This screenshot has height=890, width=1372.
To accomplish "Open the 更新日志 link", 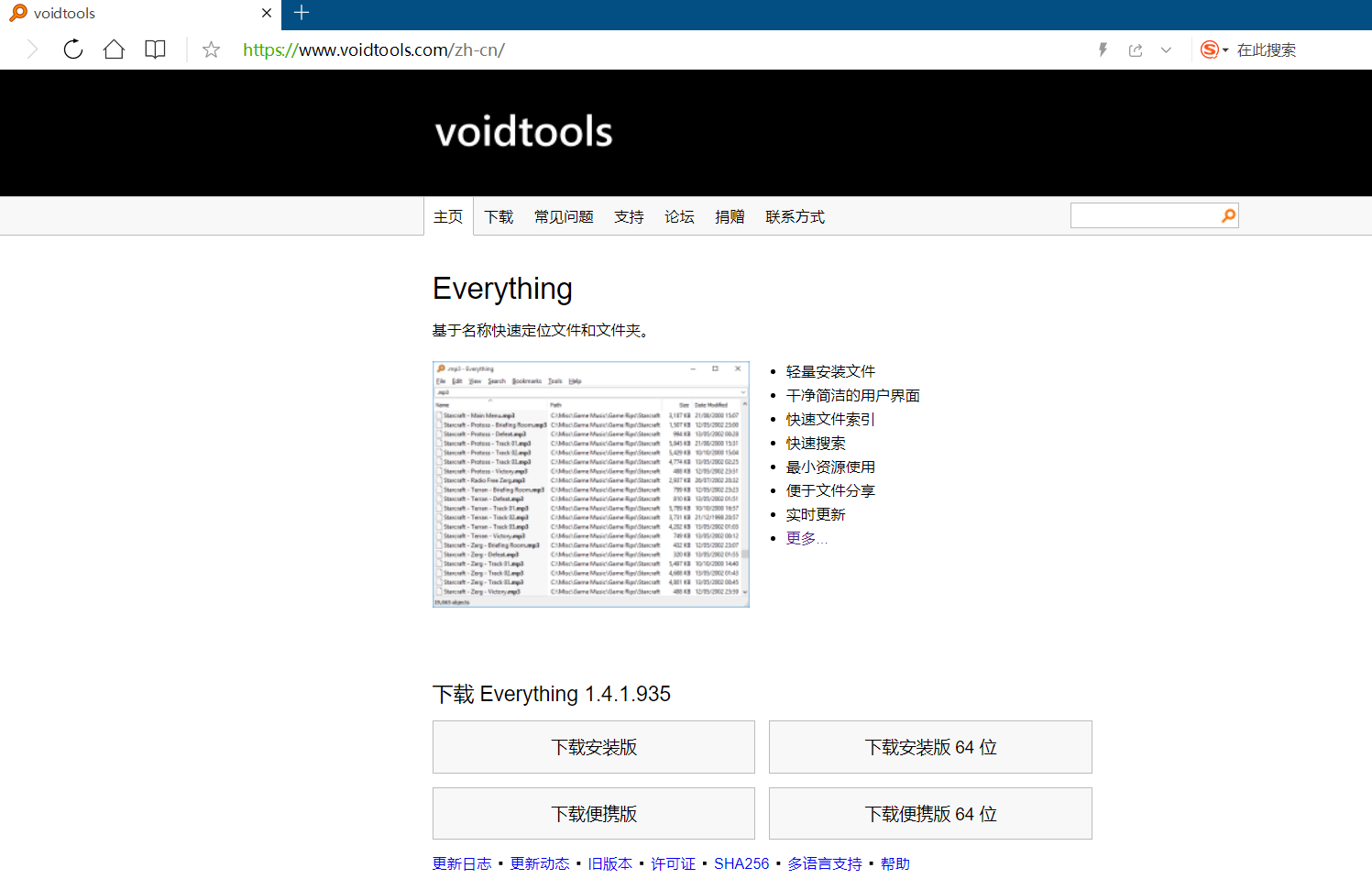I will (x=462, y=863).
